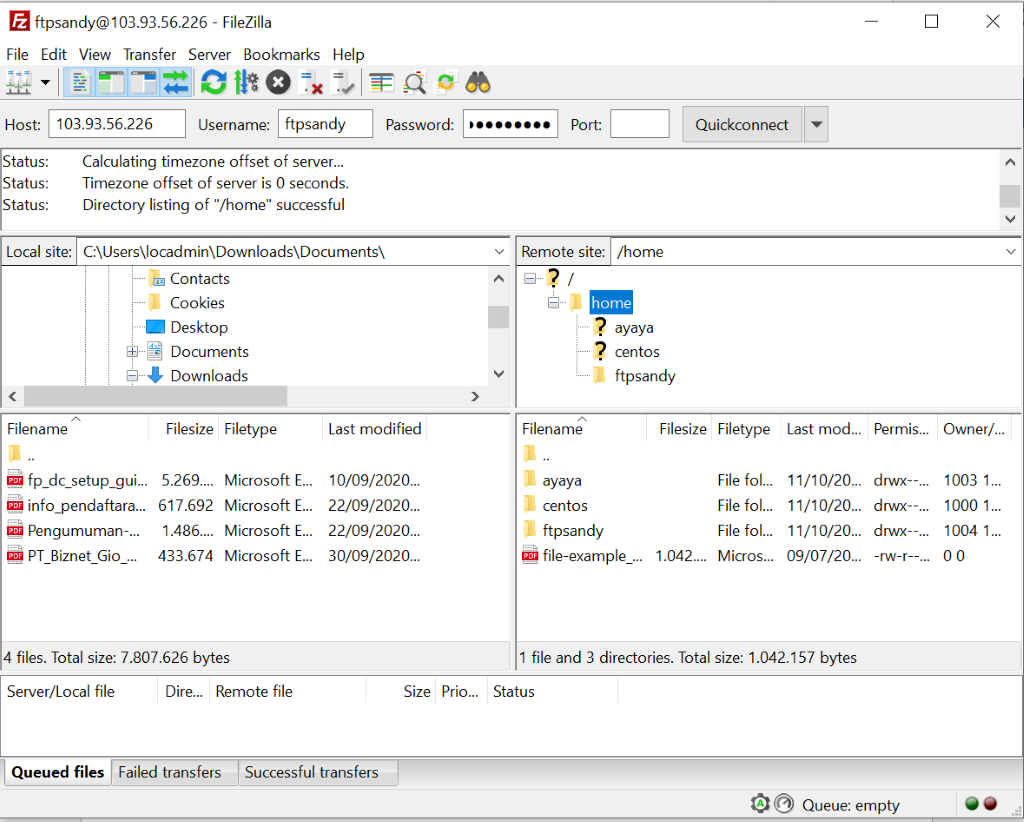Select centos in remote tree
1024x822 pixels.
pos(637,352)
